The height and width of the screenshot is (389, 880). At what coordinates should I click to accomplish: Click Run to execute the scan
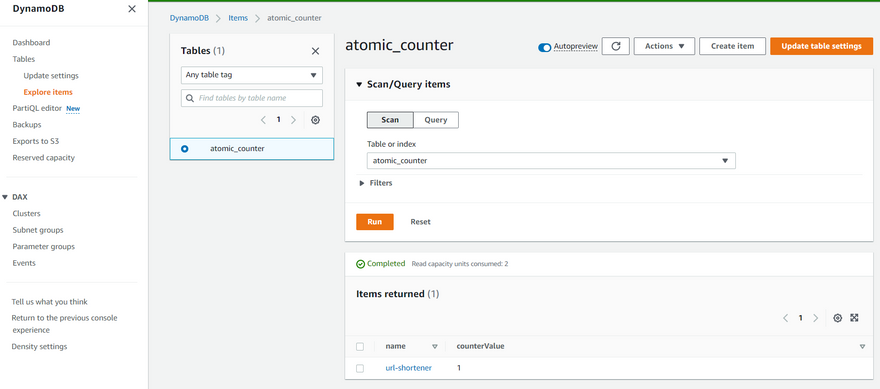tap(375, 222)
